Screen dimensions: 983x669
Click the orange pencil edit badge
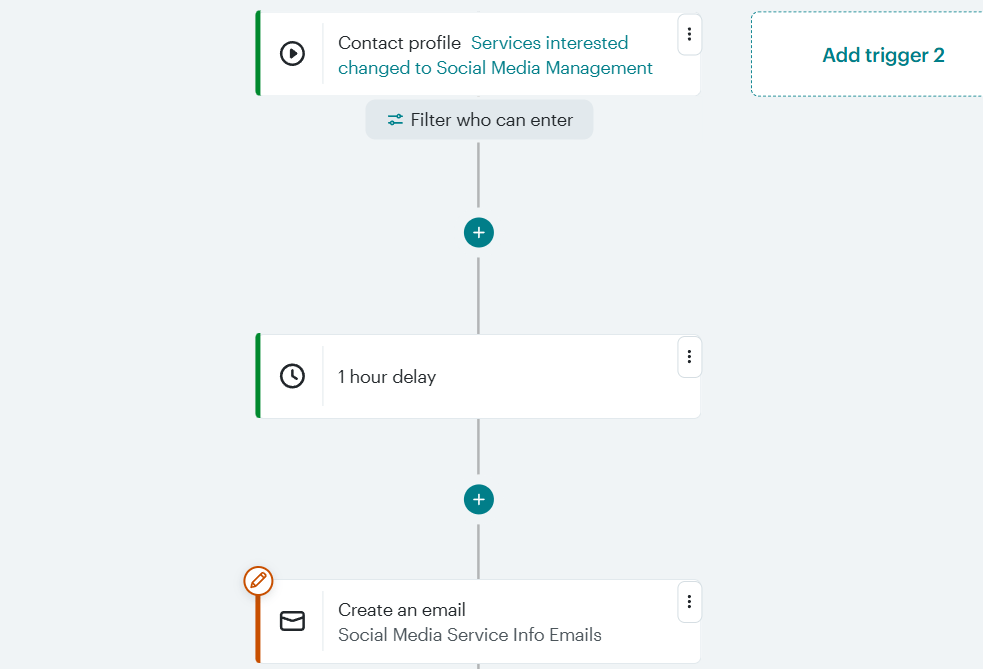coord(259,580)
